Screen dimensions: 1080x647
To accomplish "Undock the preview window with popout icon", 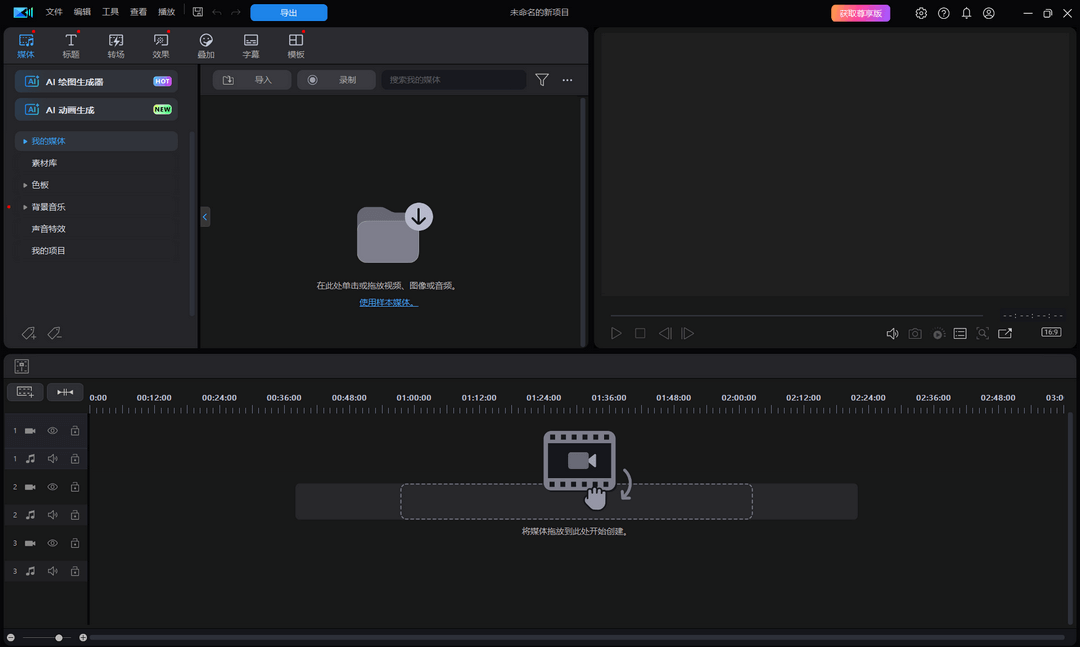I will tap(1005, 333).
